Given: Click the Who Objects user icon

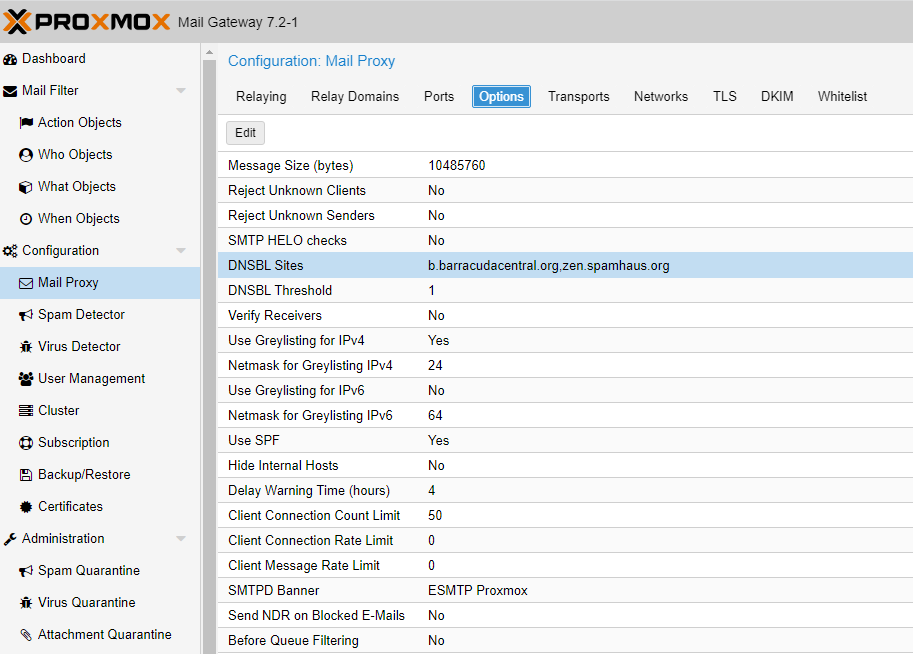Looking at the screenshot, I should (26, 155).
